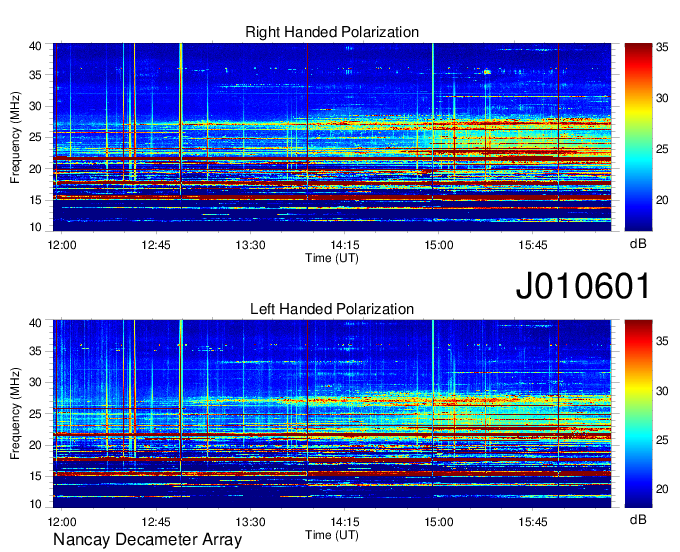The width and height of the screenshot is (680, 552).
Task: Click the 35 dB tick on Right Handed colorbar
Action: point(662,47)
